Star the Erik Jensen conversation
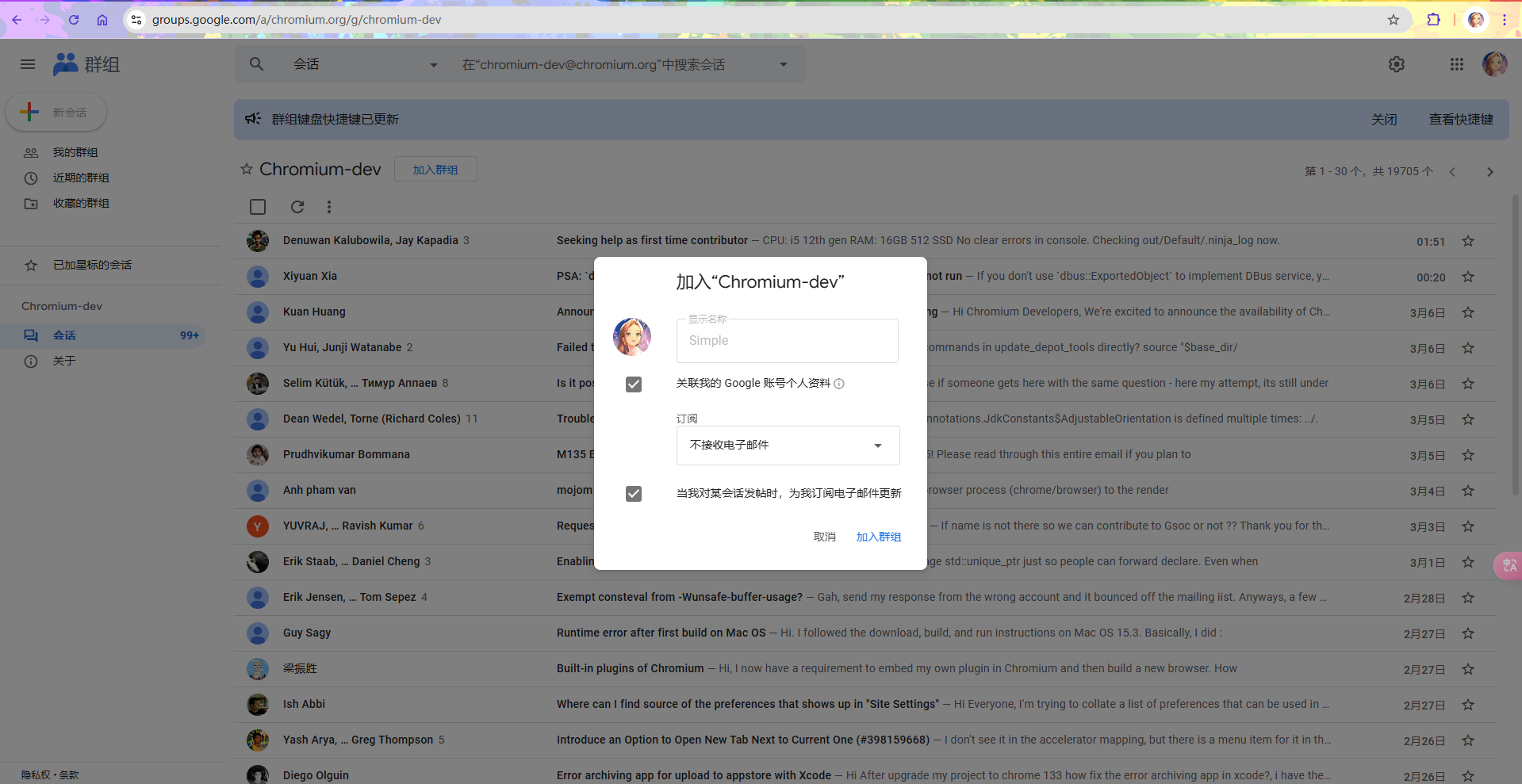 pyautogui.click(x=1468, y=598)
